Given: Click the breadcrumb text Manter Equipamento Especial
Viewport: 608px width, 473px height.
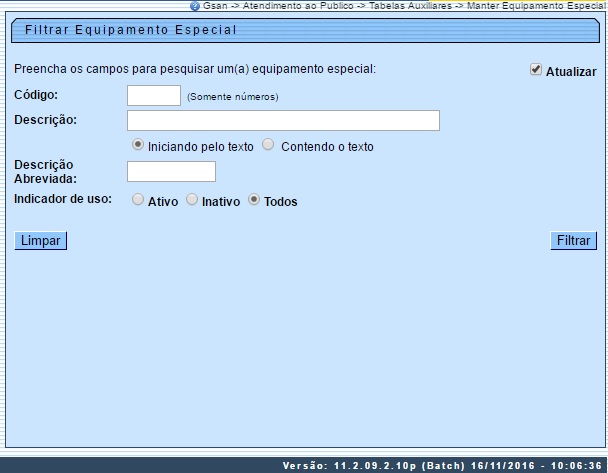Looking at the screenshot, I should point(536,6).
